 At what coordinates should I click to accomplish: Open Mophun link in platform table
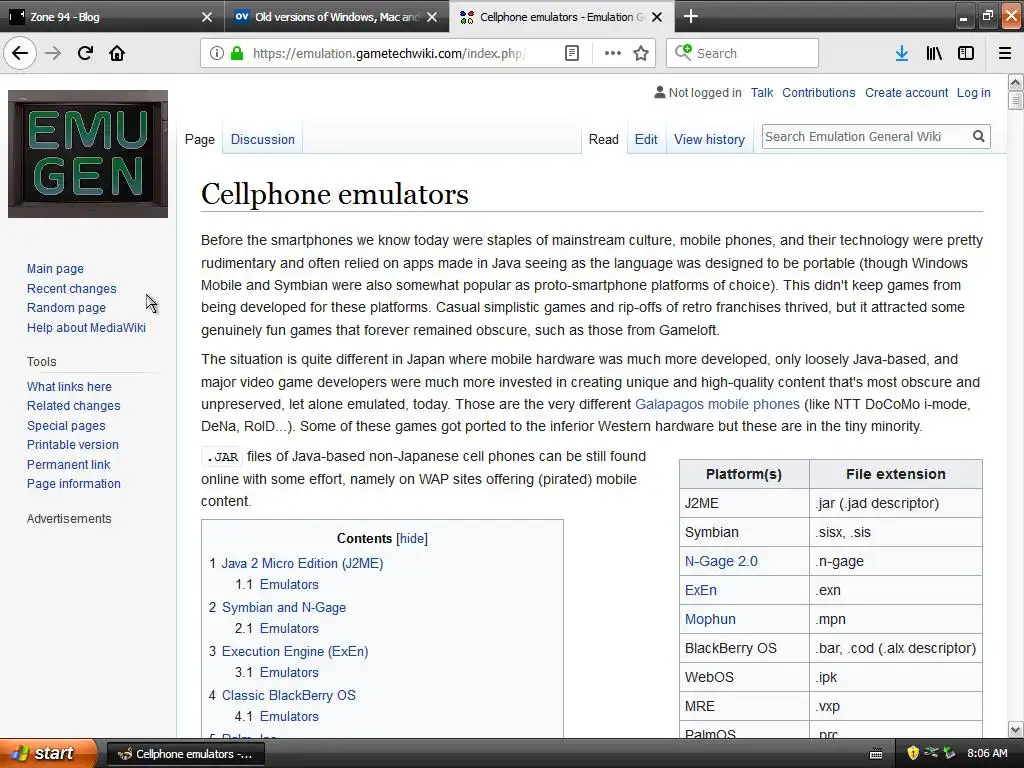[x=710, y=619]
